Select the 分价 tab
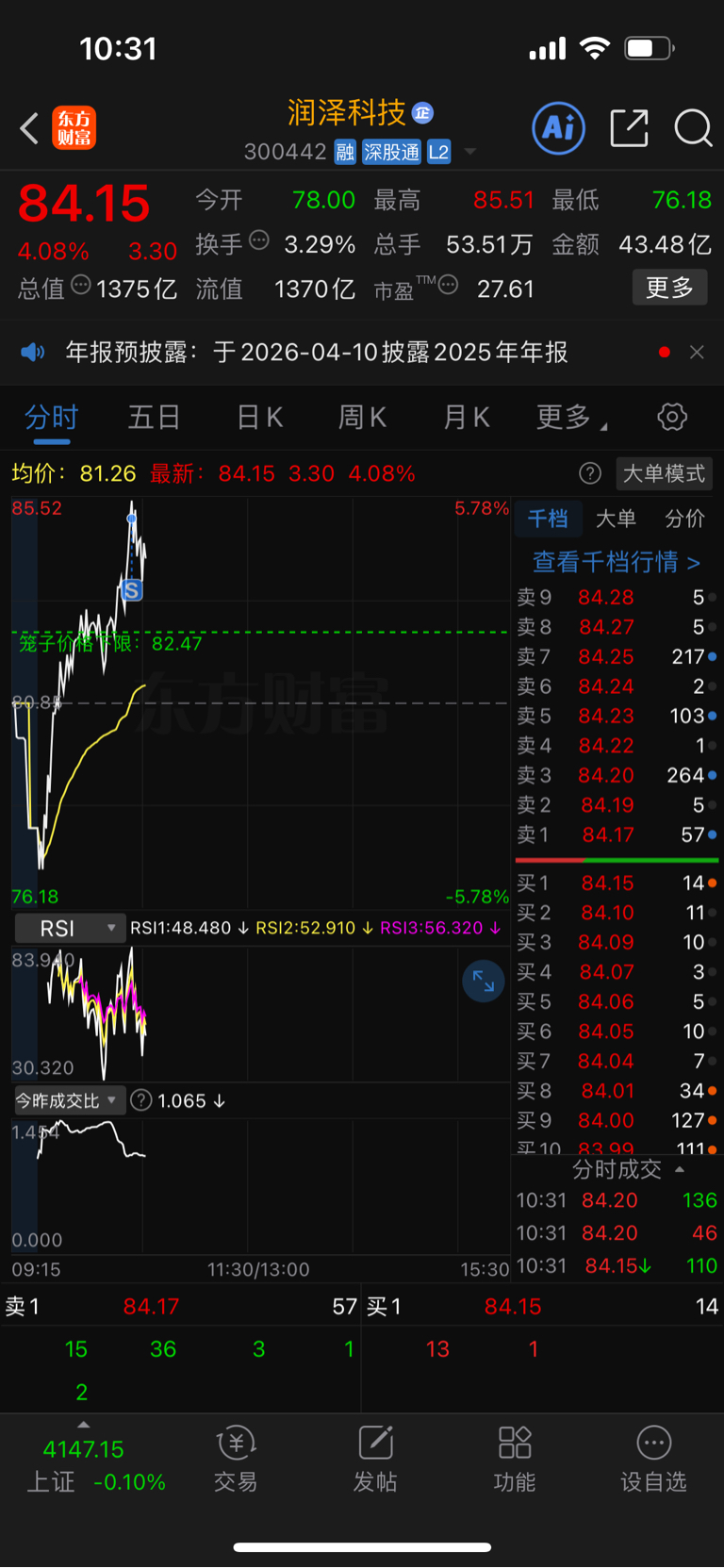The width and height of the screenshot is (724, 1568). pos(684,519)
